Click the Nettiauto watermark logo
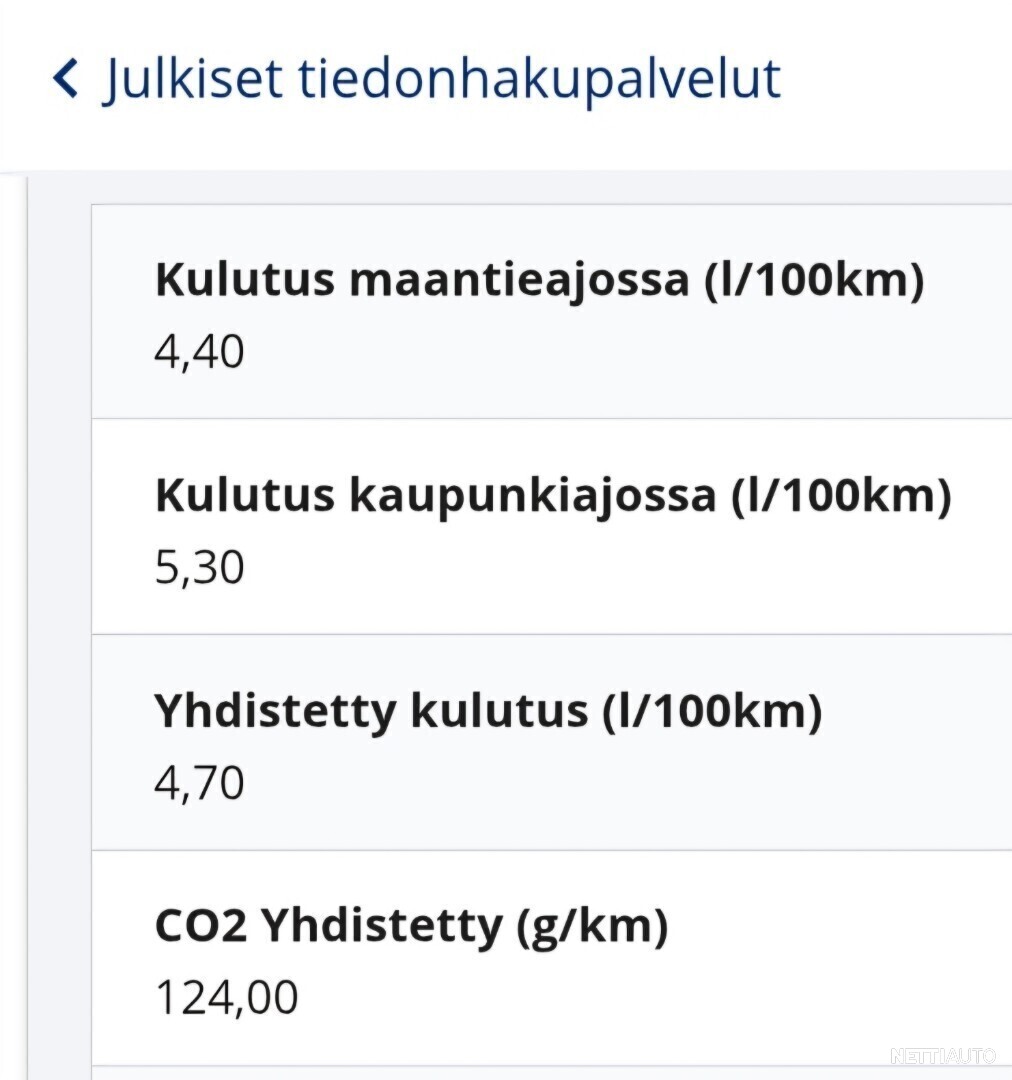This screenshot has width=1012, height=1080. [943, 1055]
